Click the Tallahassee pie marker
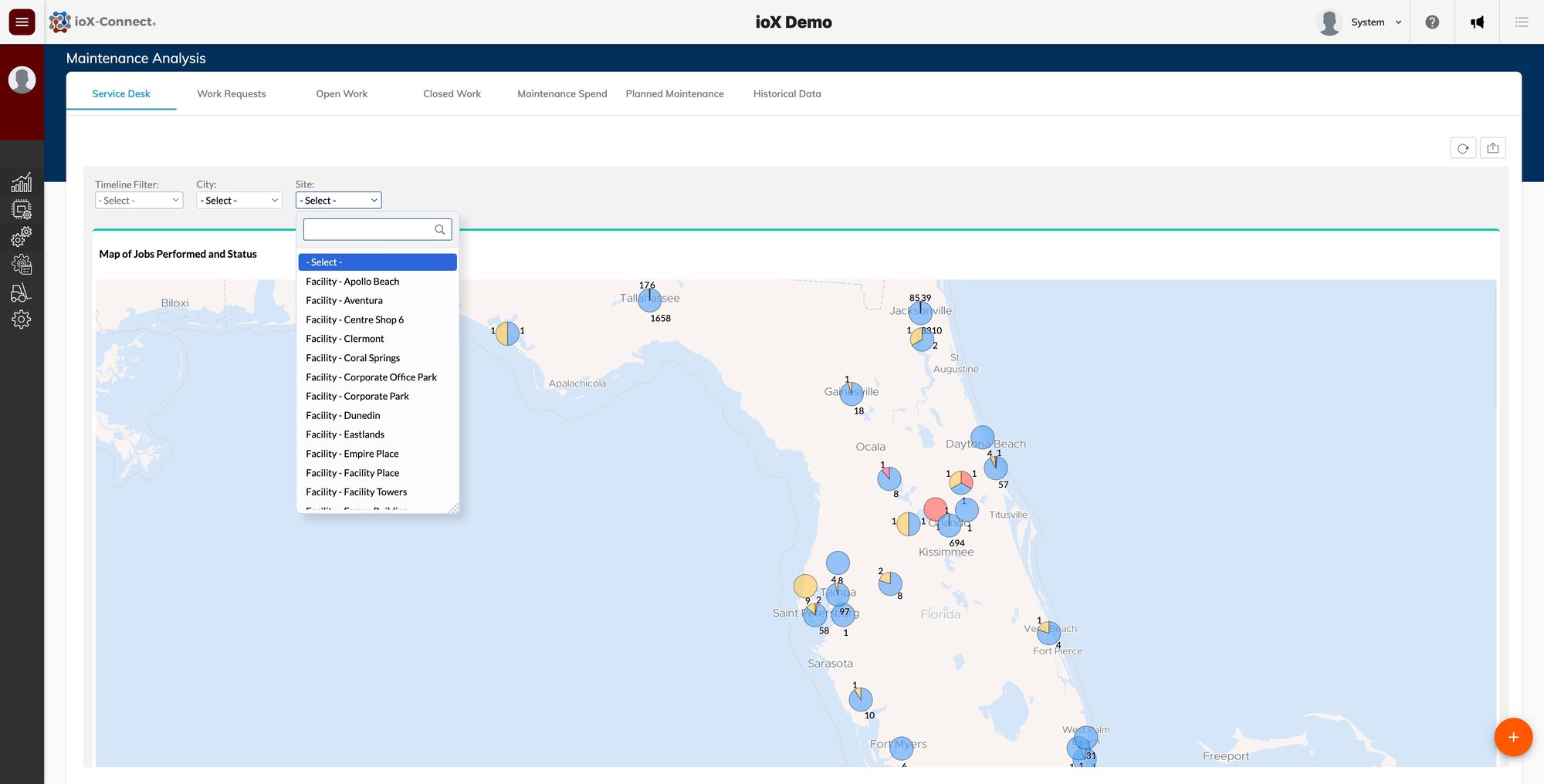The width and height of the screenshot is (1544, 784). [650, 300]
